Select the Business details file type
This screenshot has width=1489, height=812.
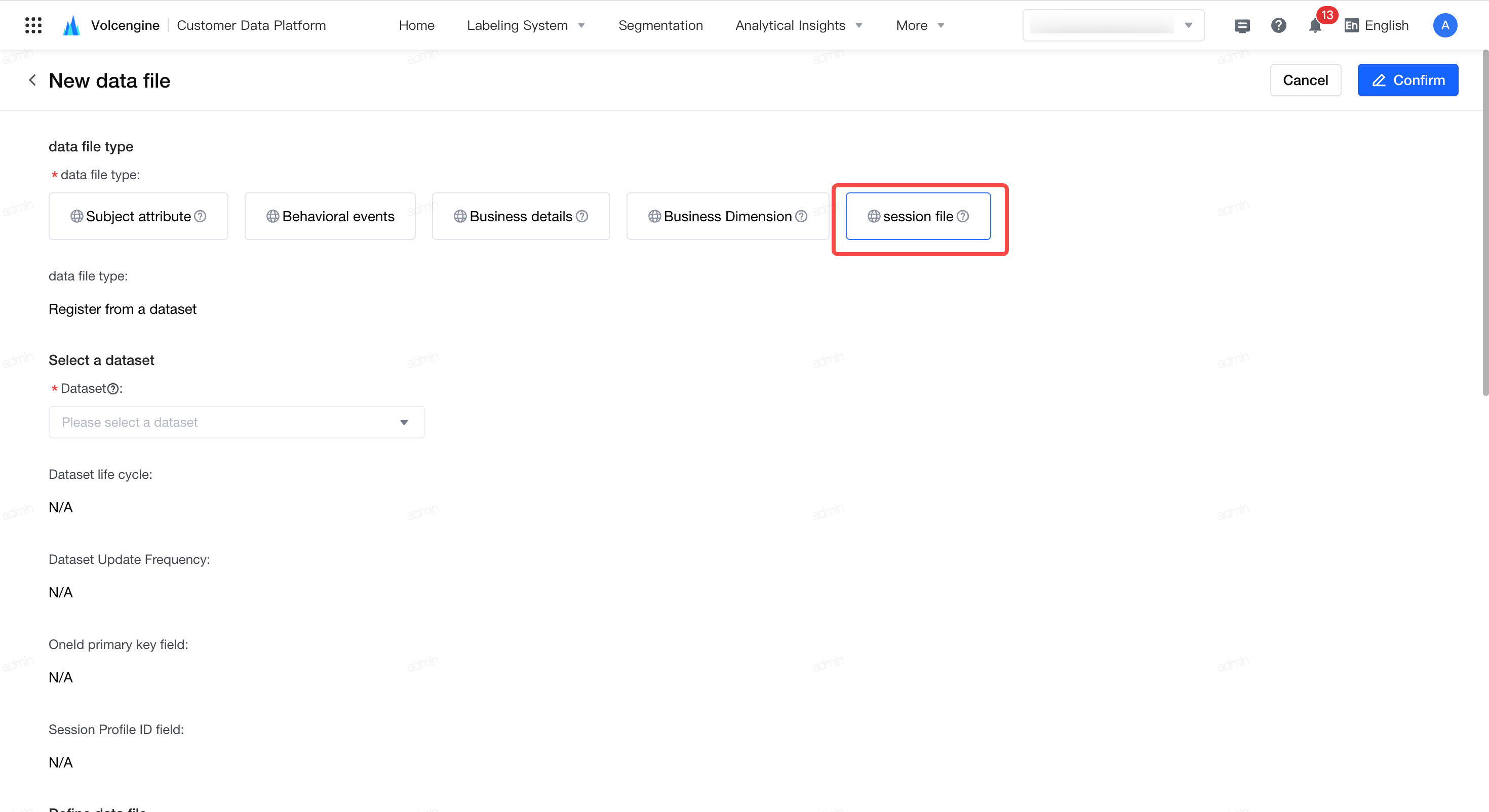pos(521,216)
